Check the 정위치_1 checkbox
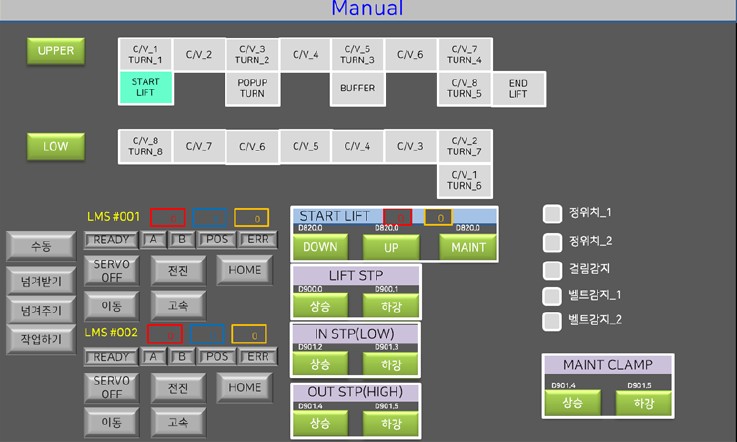737x442 pixels. click(552, 213)
